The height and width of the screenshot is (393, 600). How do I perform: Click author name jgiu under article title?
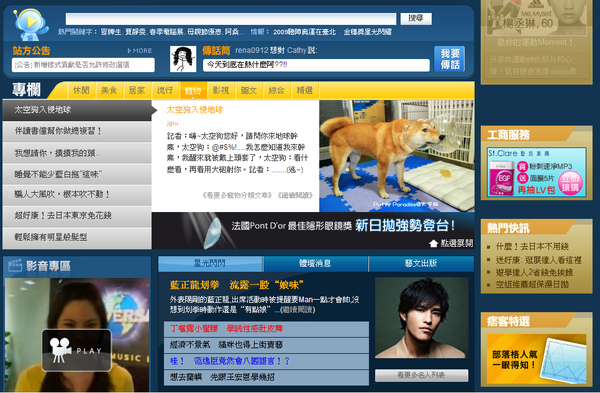click(x=173, y=123)
